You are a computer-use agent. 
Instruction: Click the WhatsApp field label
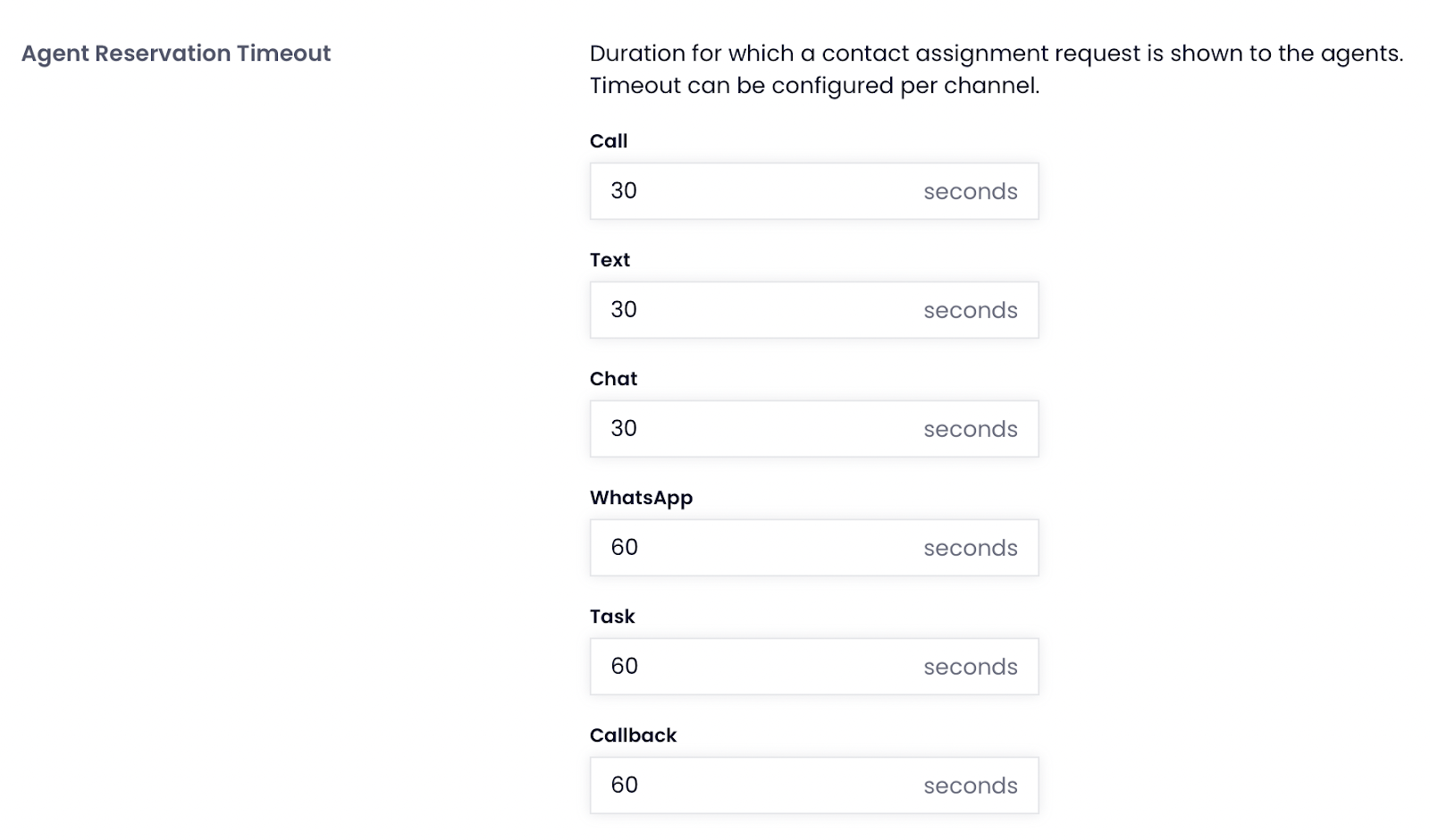[641, 499]
